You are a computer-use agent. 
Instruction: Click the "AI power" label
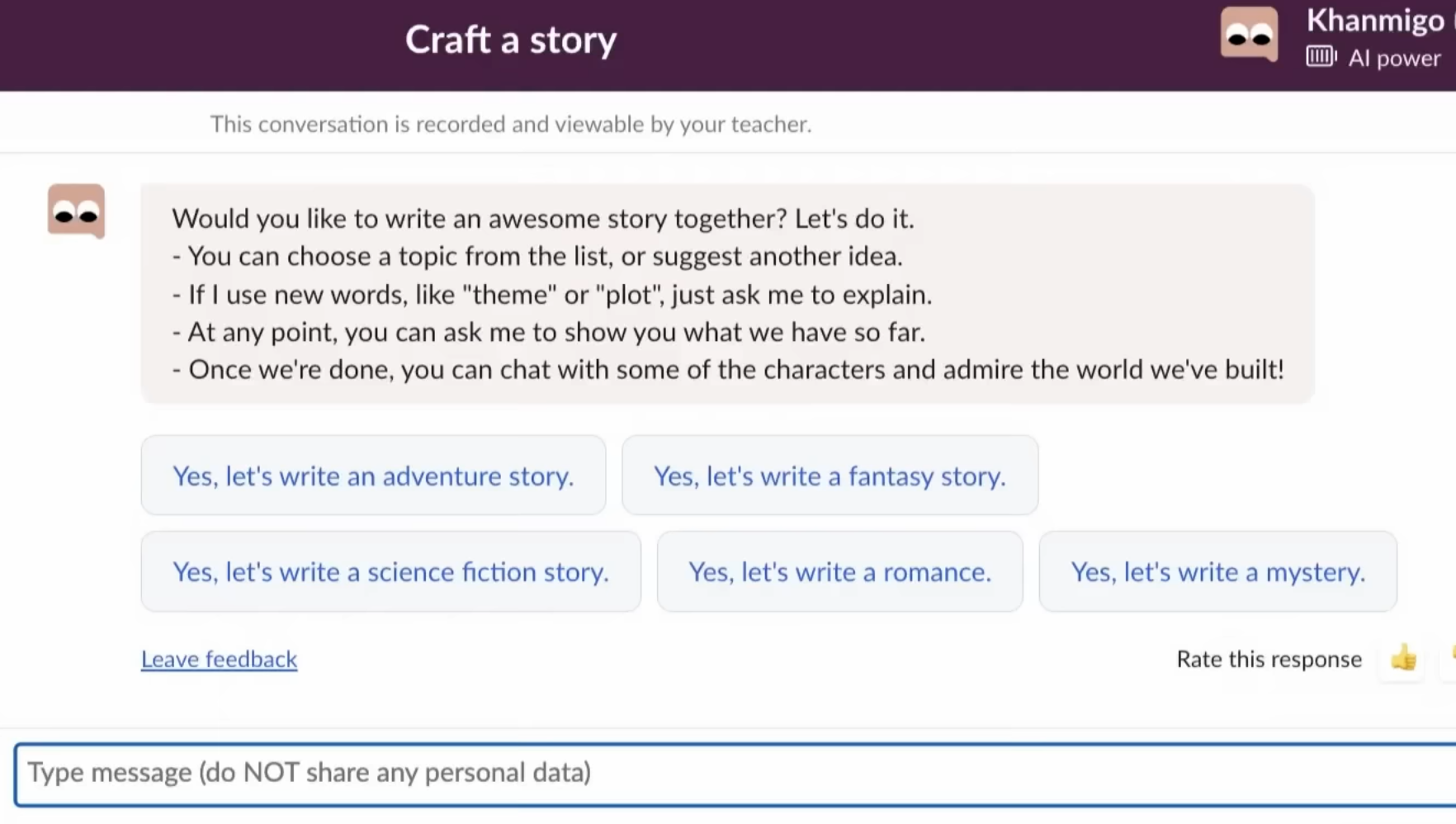point(1394,58)
